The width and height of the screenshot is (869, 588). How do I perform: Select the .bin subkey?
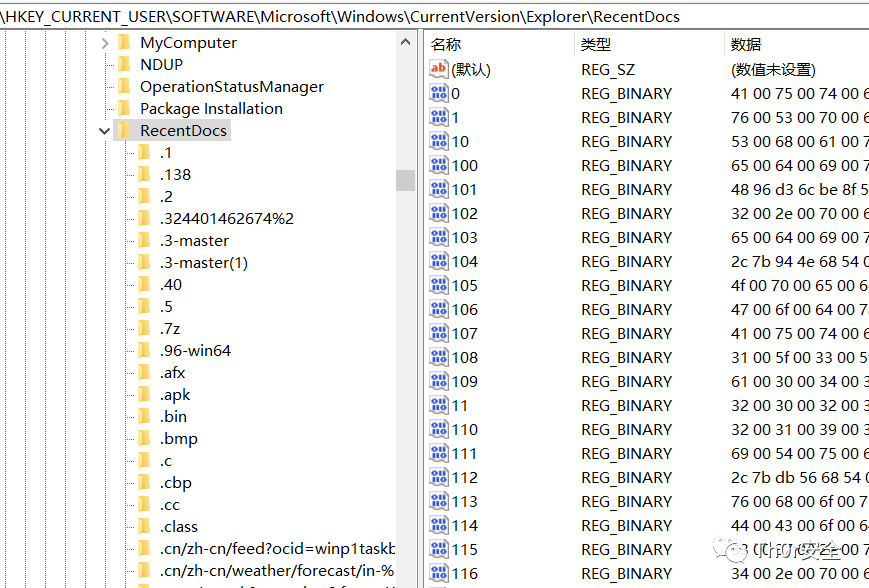173,417
